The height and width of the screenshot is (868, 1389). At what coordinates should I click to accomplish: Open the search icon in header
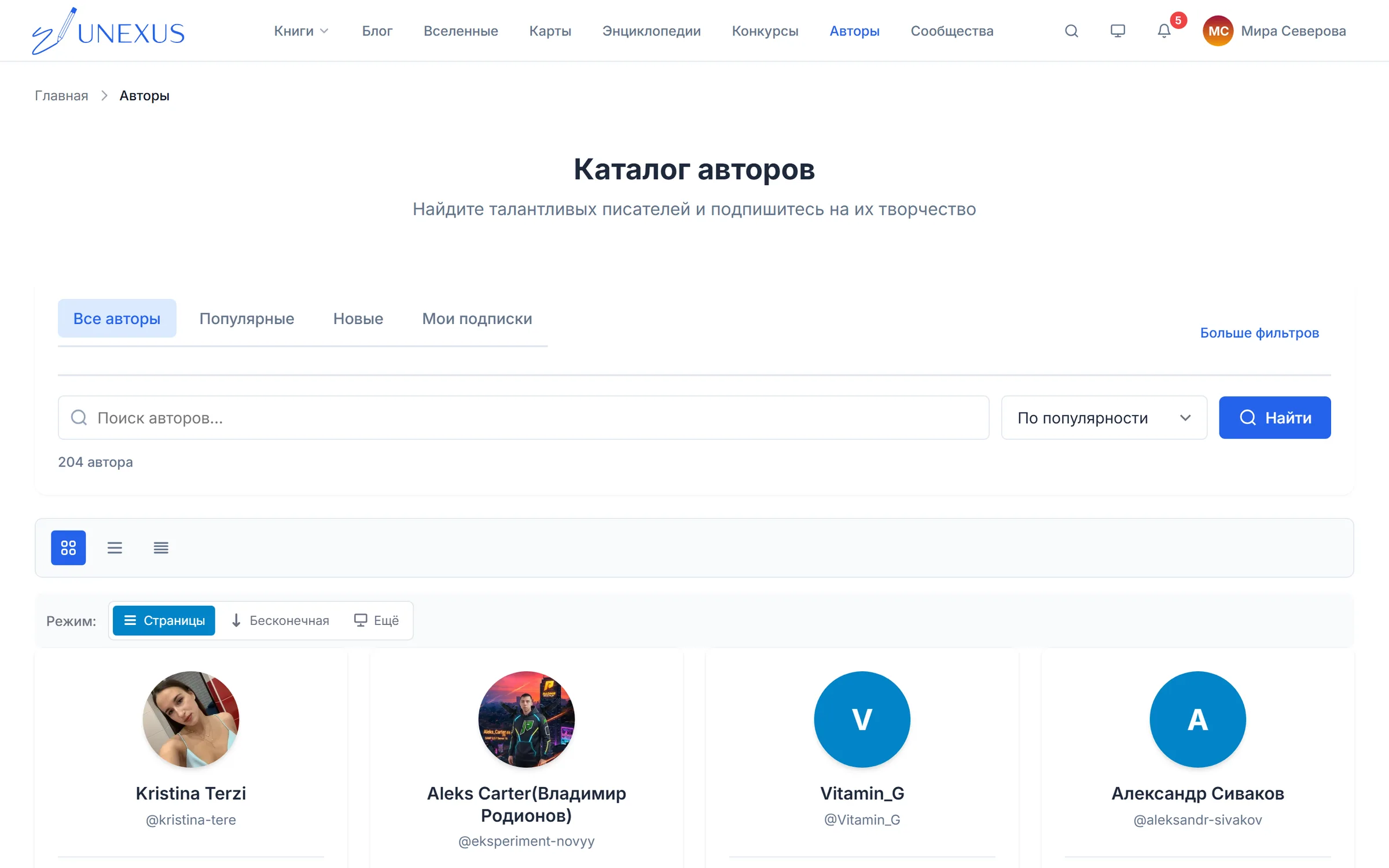[1071, 31]
